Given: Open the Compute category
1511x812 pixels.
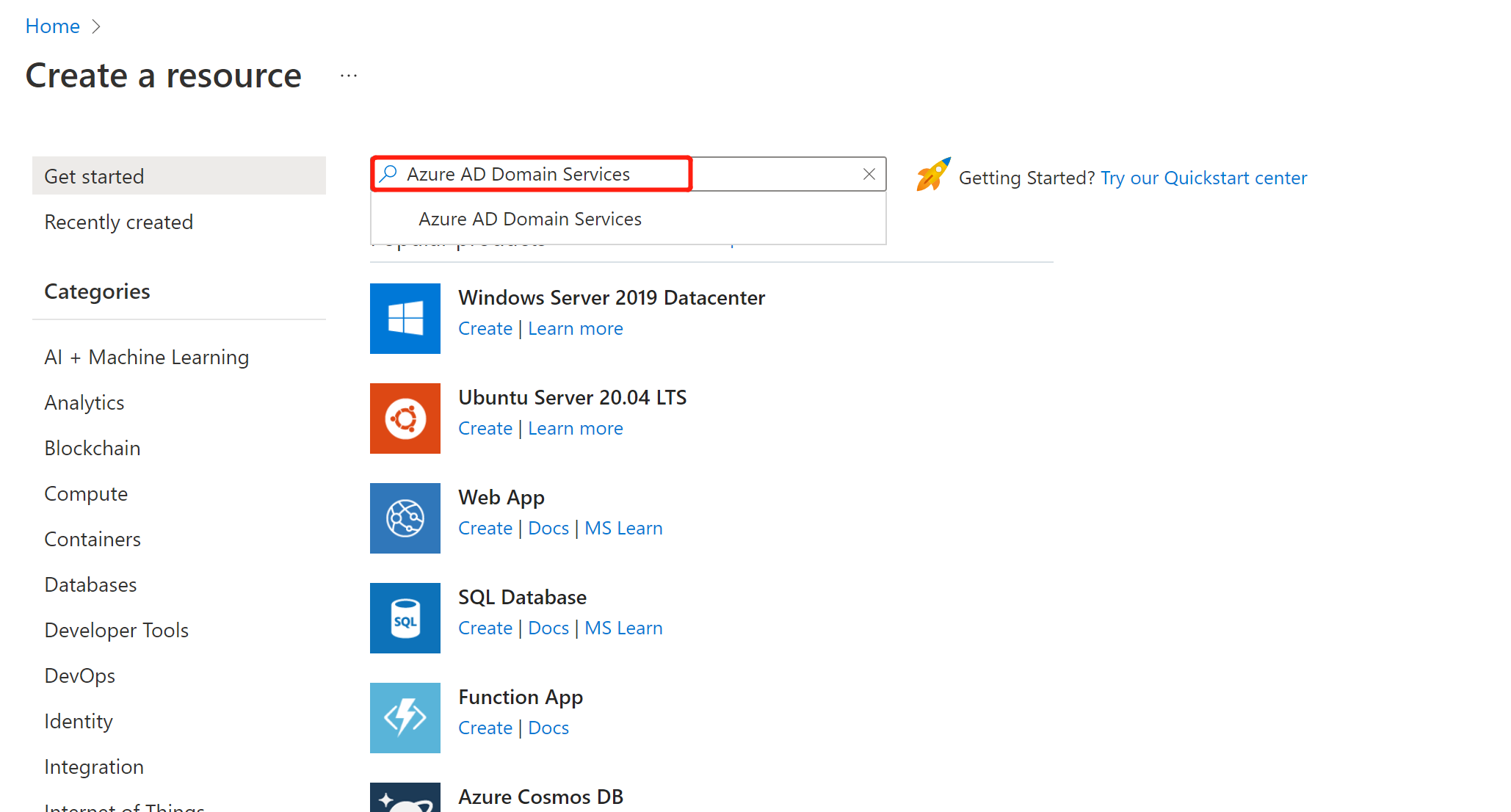Looking at the screenshot, I should [x=86, y=493].
